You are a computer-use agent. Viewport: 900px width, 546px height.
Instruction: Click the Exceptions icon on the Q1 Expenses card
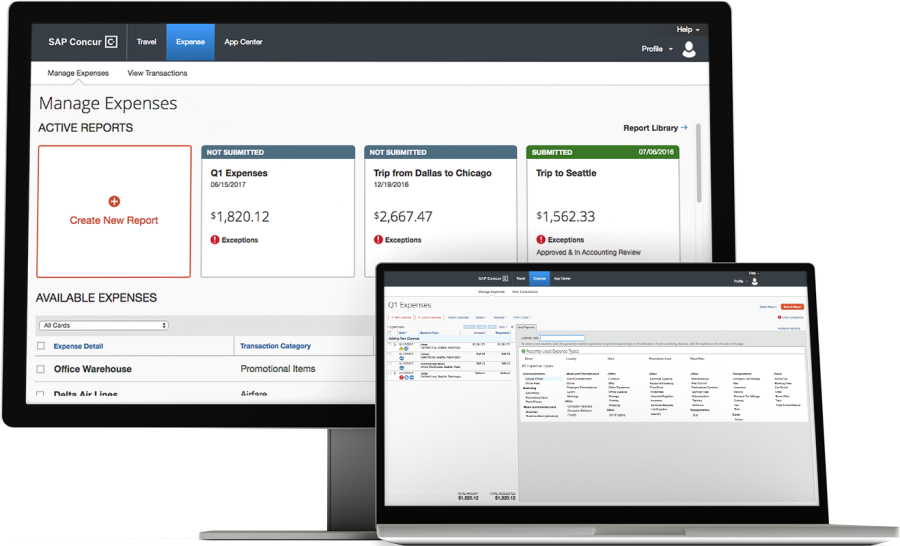coord(215,240)
